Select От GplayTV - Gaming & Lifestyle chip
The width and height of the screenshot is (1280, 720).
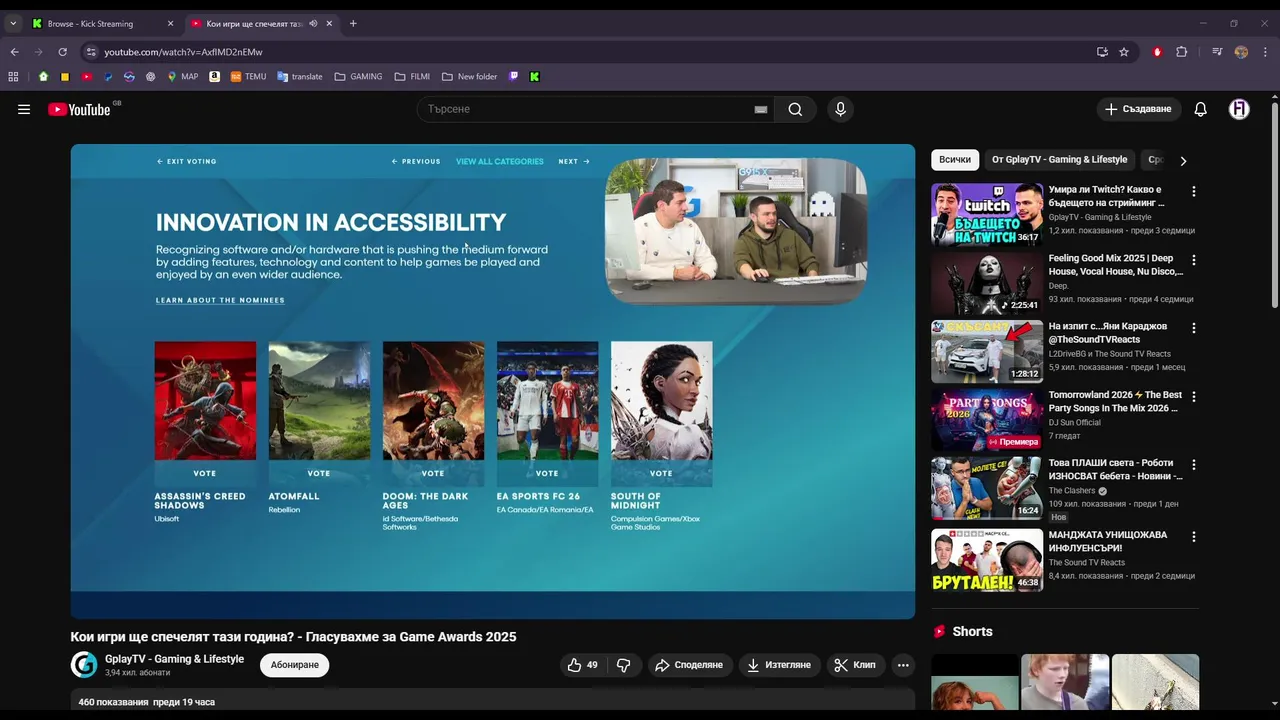point(1059,160)
